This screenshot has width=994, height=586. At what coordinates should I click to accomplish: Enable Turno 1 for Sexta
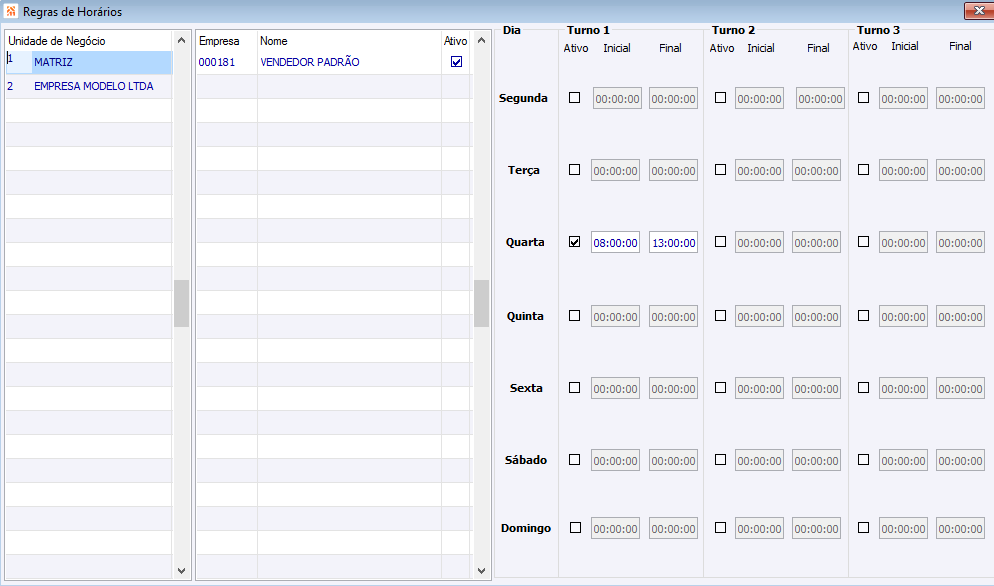(574, 387)
